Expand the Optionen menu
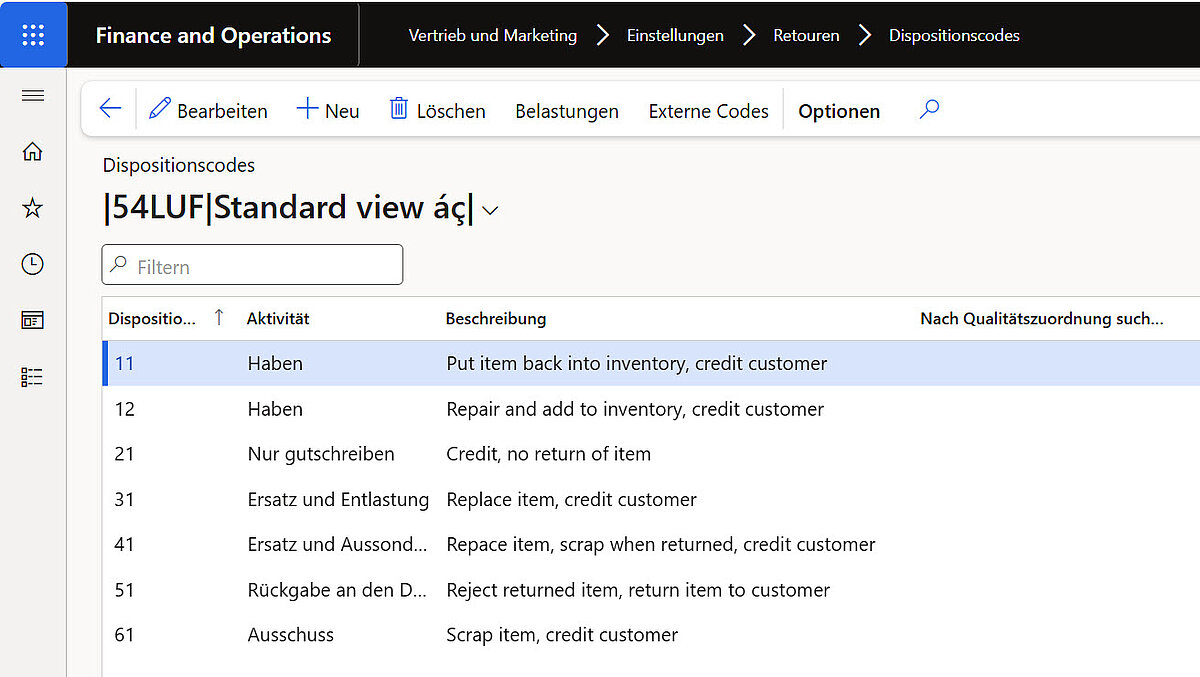Image resolution: width=1200 pixels, height=677 pixels. pos(839,110)
